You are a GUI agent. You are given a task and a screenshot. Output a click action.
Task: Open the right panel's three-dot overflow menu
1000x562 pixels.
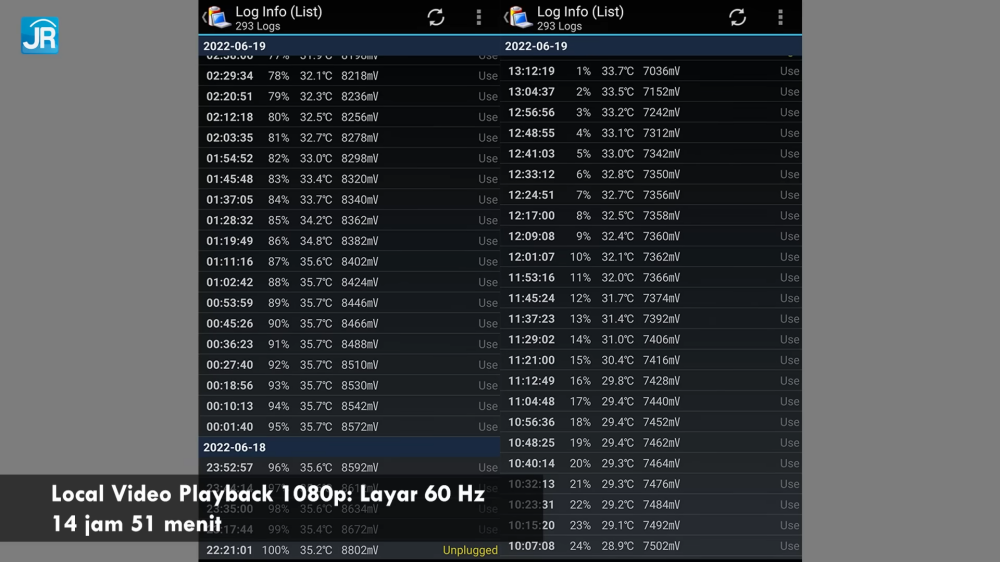point(781,17)
